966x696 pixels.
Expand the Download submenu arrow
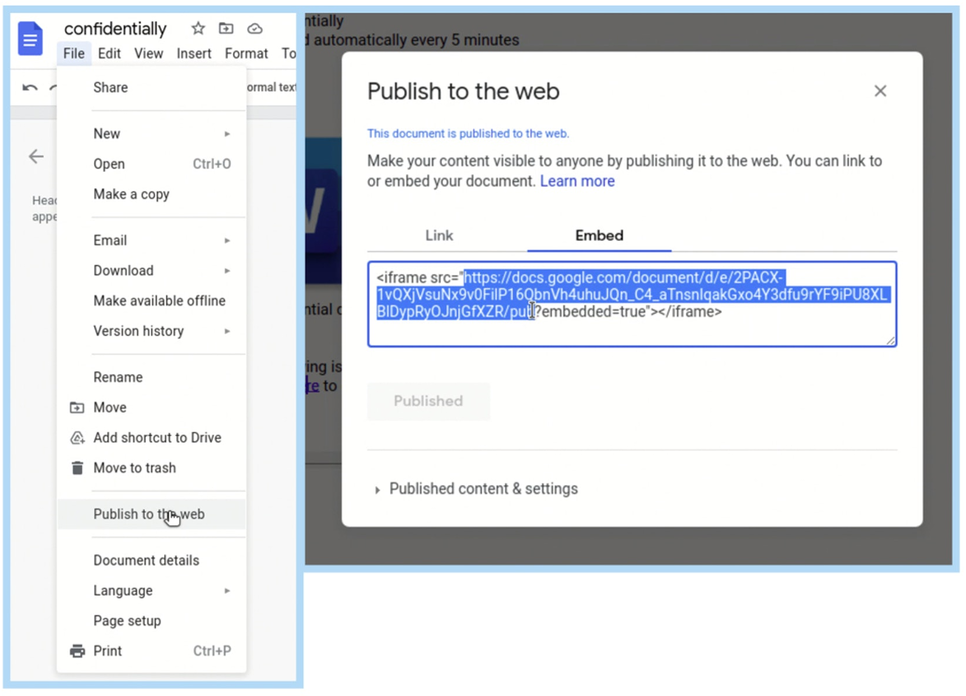pos(227,270)
